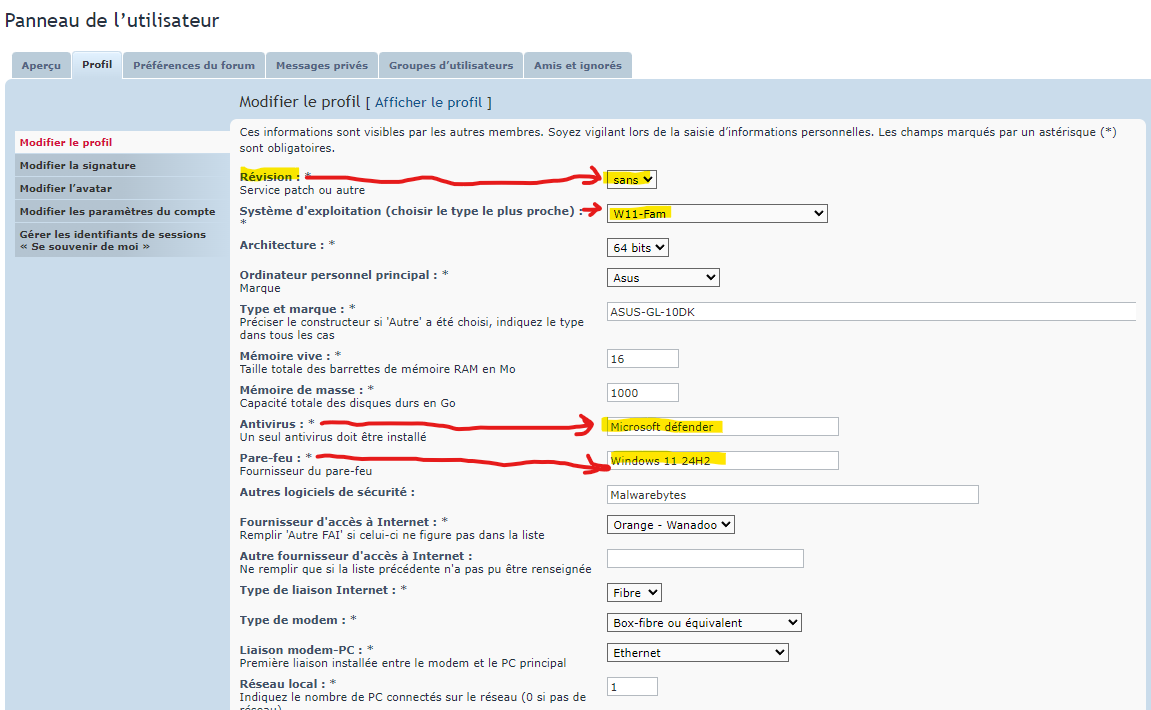Open Modifier la signature in sidebar

[122, 165]
